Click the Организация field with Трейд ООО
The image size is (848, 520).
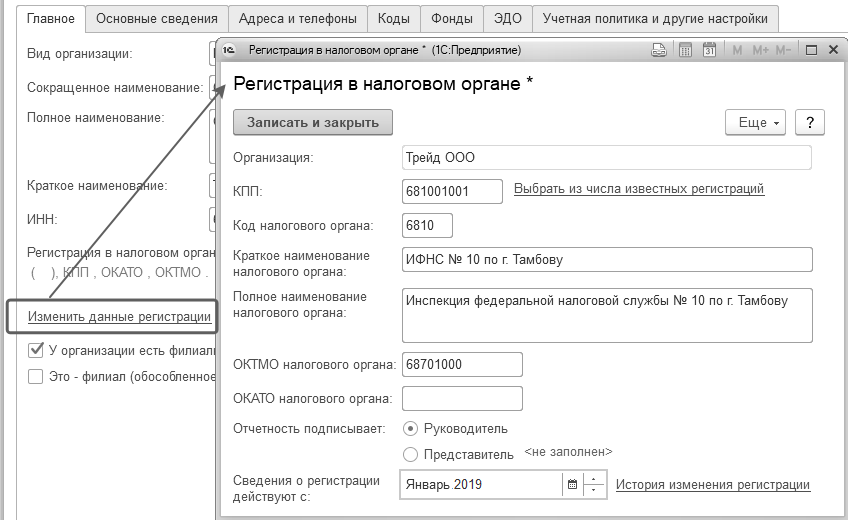pyautogui.click(x=607, y=158)
